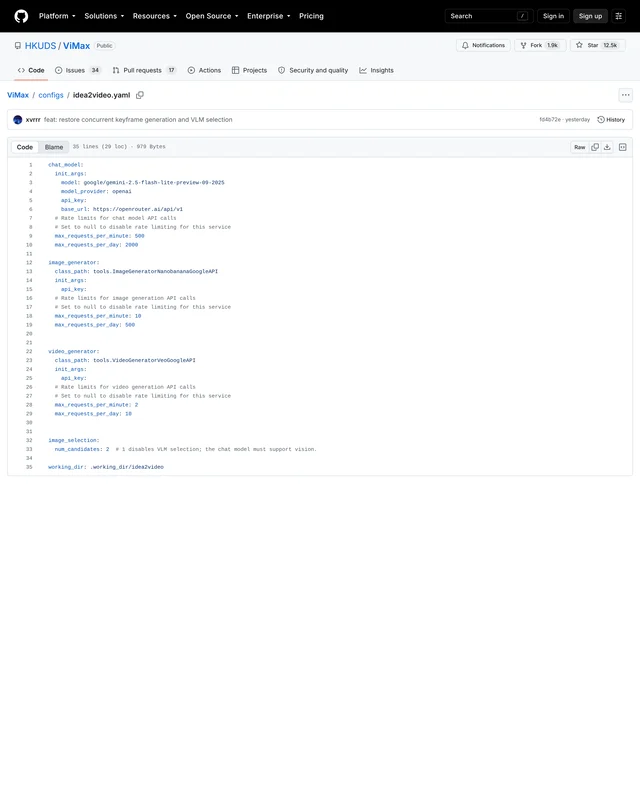The width and height of the screenshot is (640, 800).
Task: Open the HKUDS owner link
Action: (x=40, y=45)
